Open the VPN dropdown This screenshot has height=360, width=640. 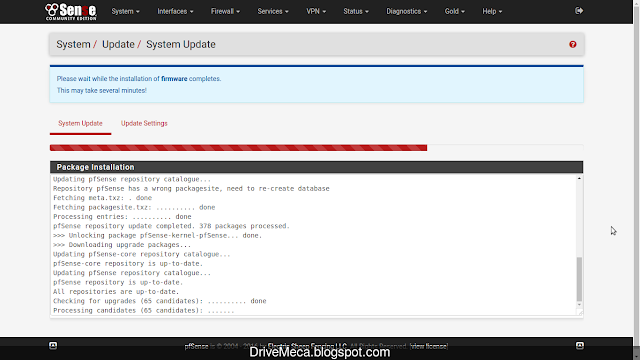(x=316, y=11)
